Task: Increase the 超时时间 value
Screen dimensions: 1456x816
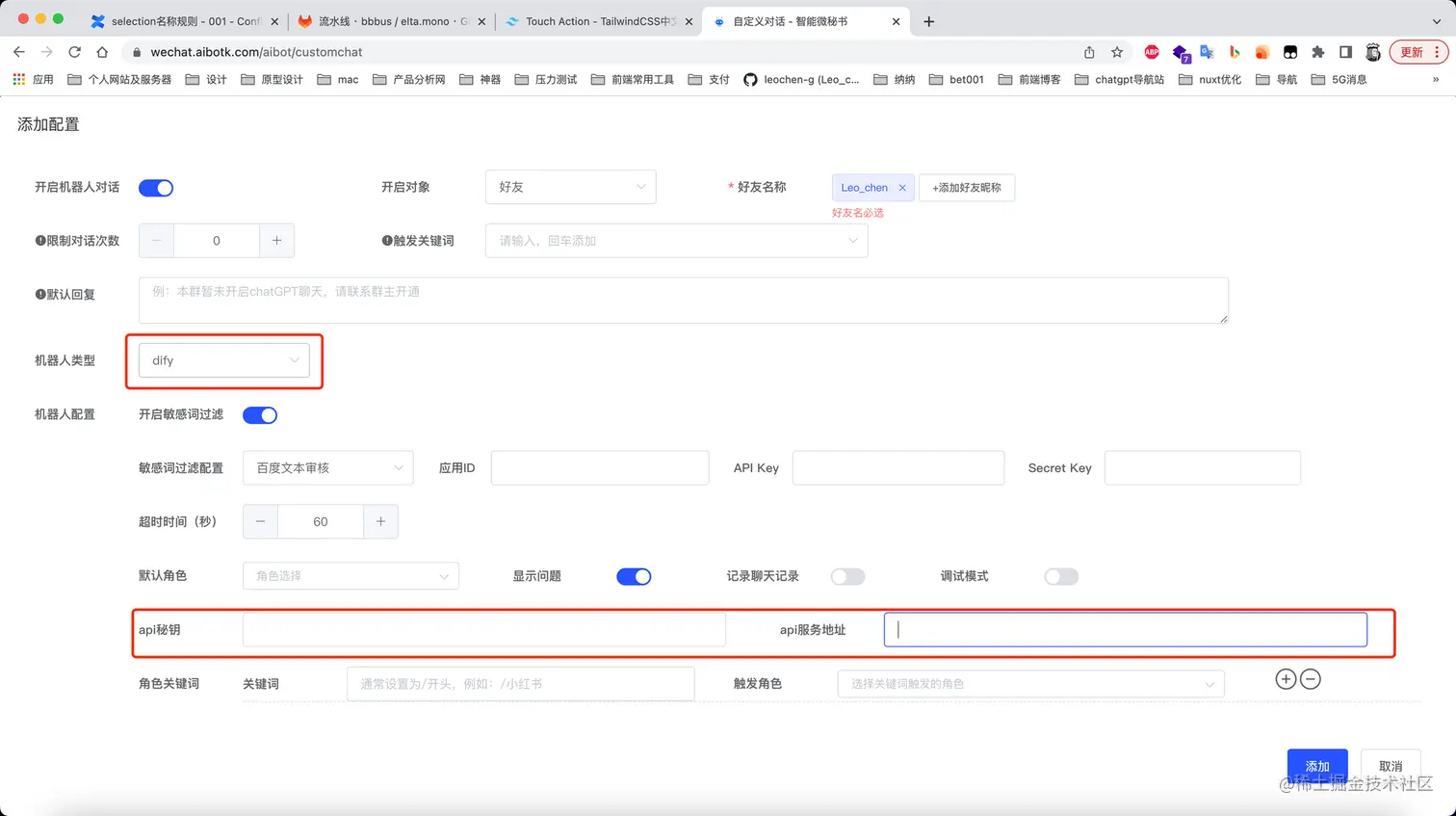Action: coord(380,522)
